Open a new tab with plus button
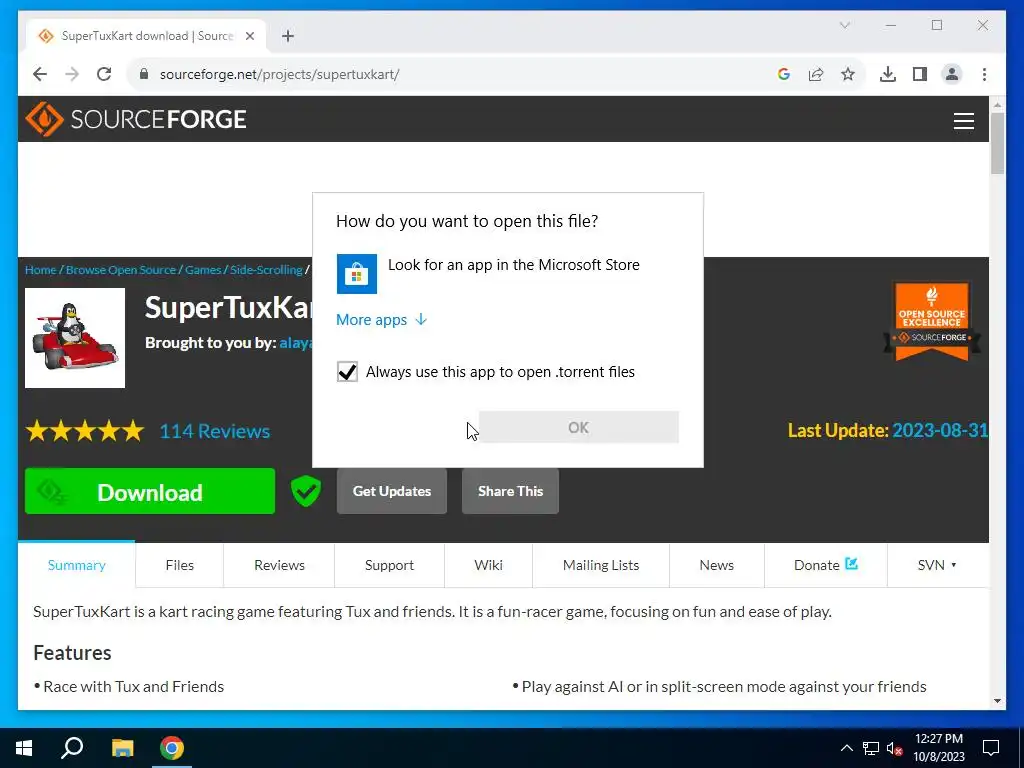Screen dimensions: 1024x768 (x=288, y=36)
